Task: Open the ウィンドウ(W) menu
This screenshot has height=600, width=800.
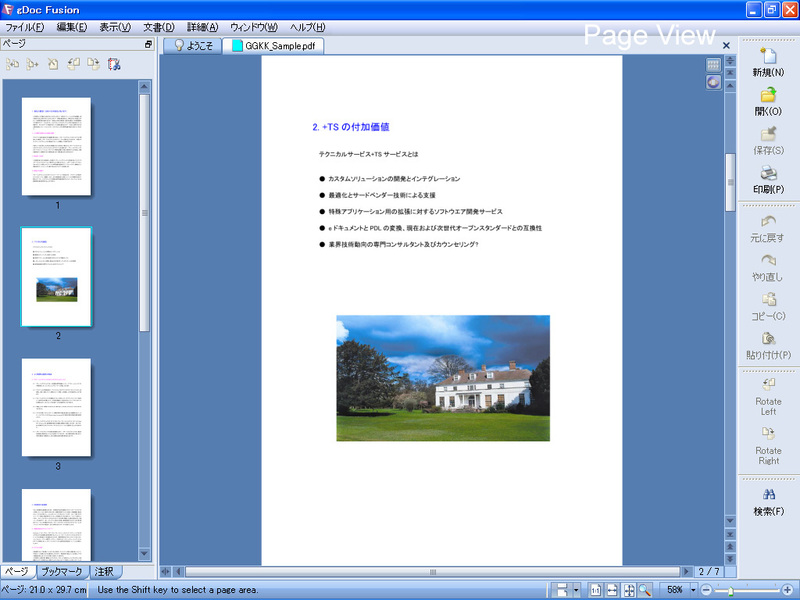Action: point(254,28)
